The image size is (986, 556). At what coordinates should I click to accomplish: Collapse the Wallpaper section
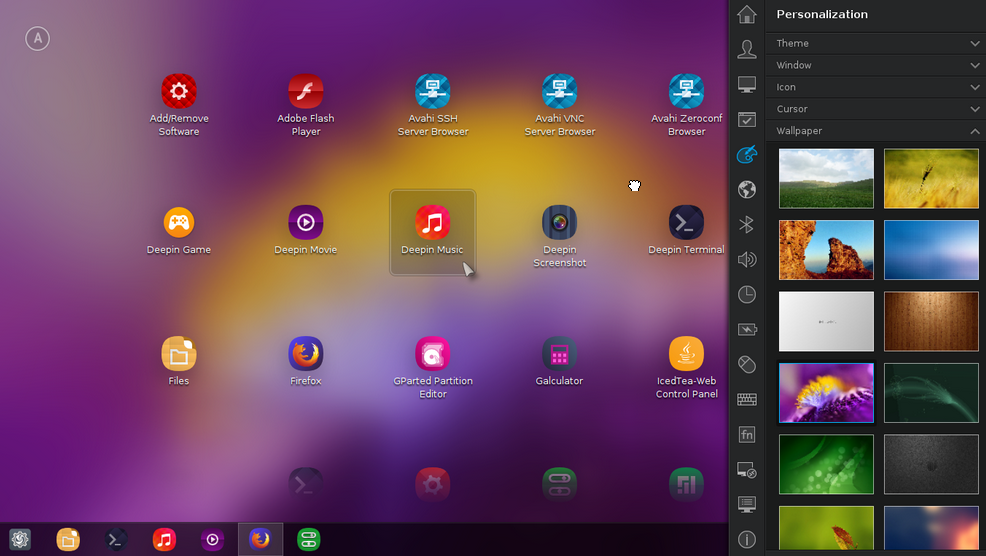[875, 131]
